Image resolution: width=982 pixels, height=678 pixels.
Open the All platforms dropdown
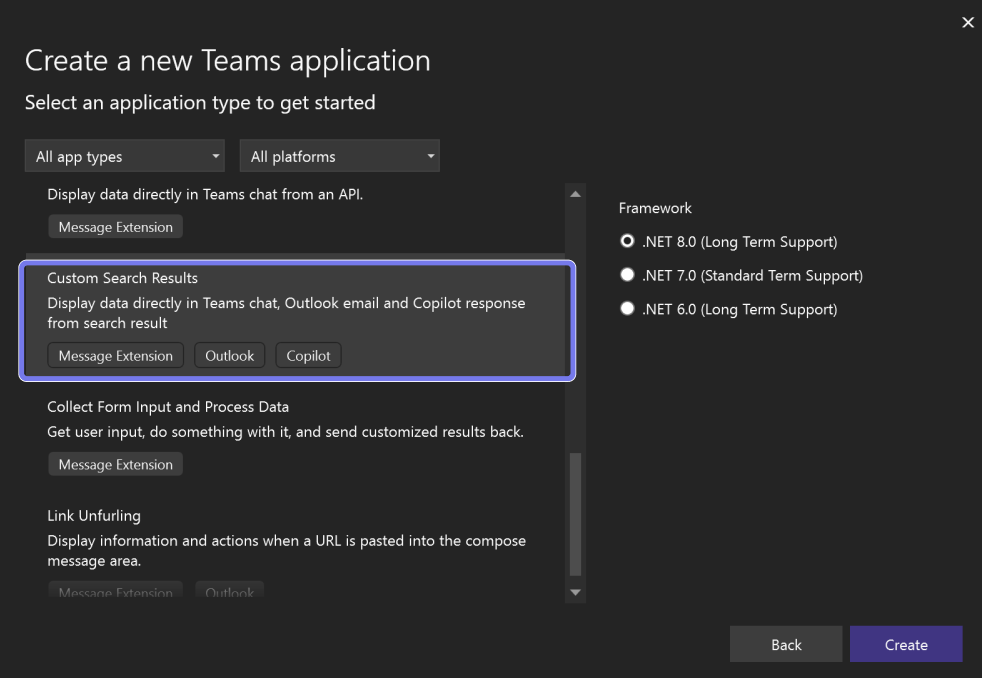(339, 157)
